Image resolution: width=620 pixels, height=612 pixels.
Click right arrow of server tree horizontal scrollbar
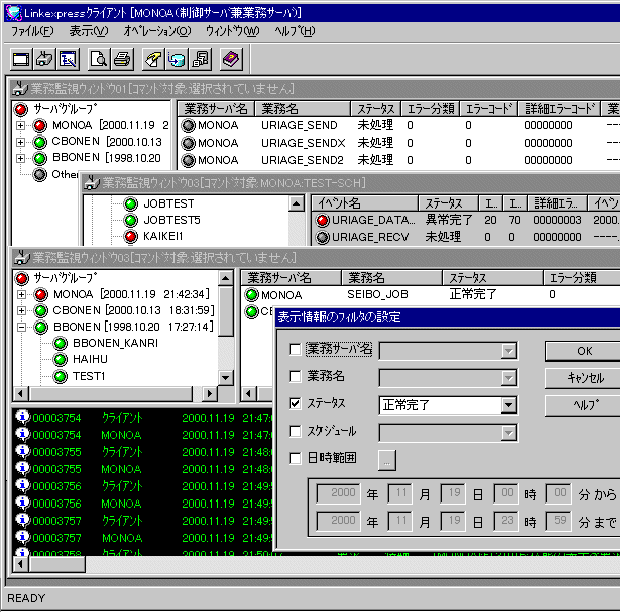pyautogui.click(x=210, y=393)
